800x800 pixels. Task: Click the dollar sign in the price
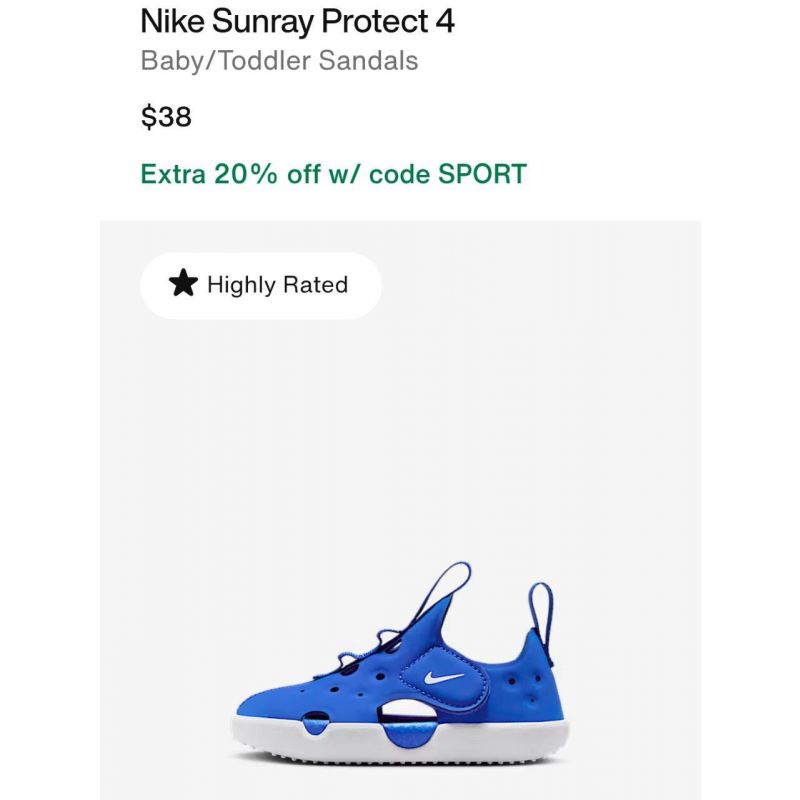coord(147,117)
